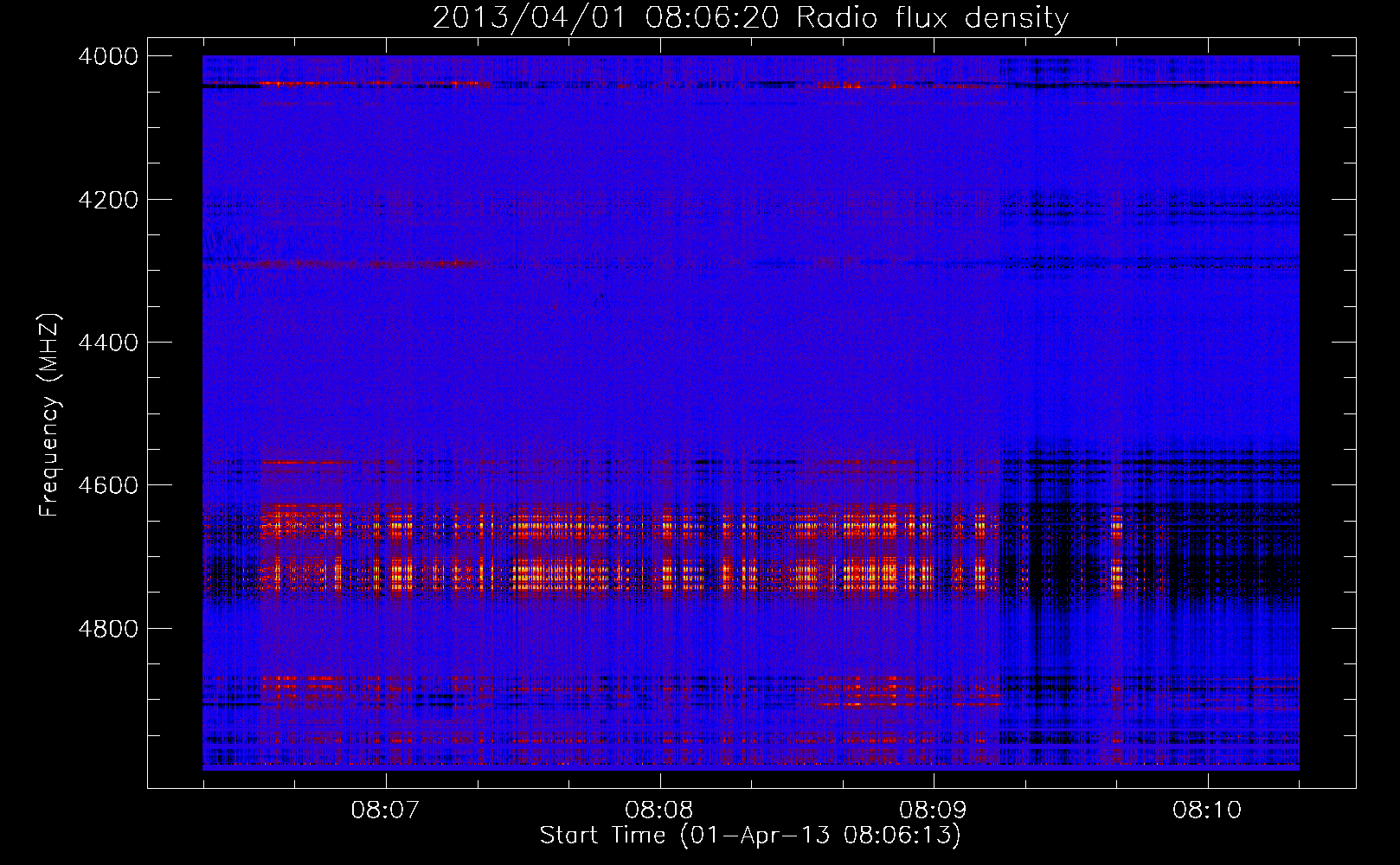Click the 08:10 time tick label
This screenshot has width=1400, height=865.
(1207, 811)
